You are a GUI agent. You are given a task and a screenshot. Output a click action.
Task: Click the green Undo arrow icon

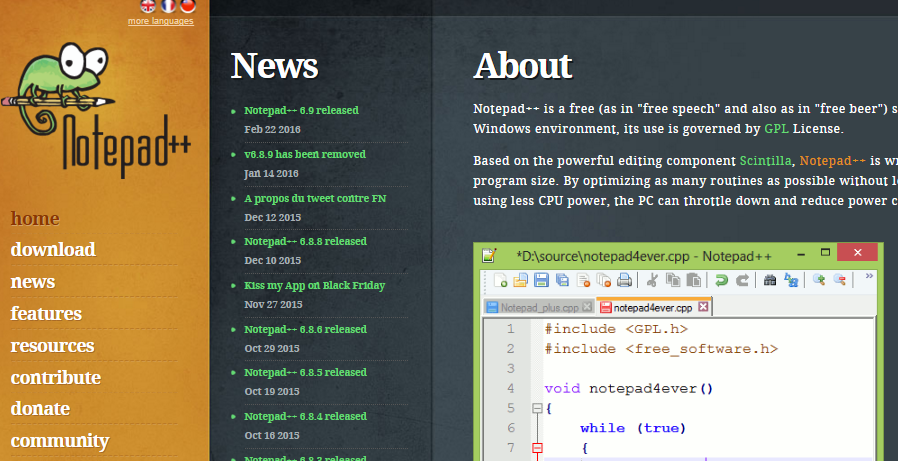722,279
